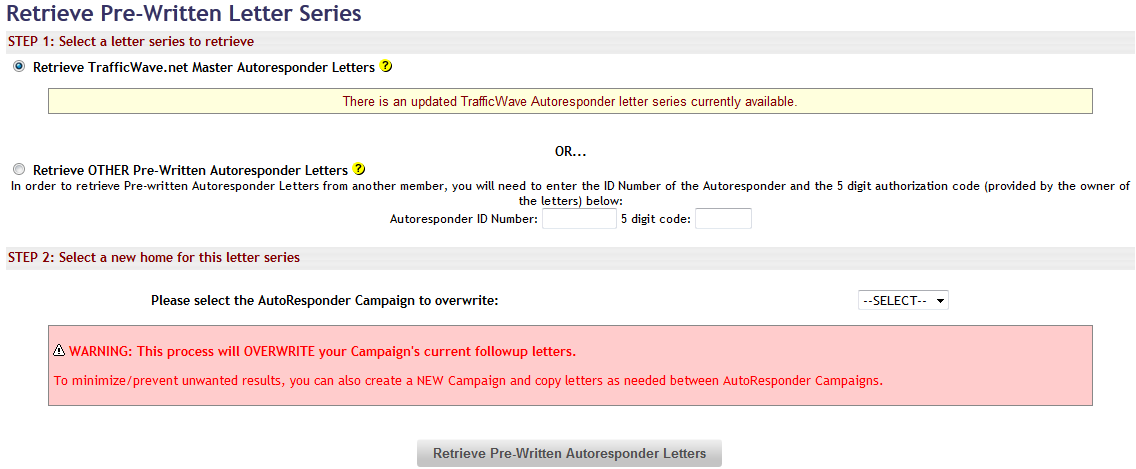Click the yellow updated letter series notice
This screenshot has width=1136, height=469.
click(570, 101)
